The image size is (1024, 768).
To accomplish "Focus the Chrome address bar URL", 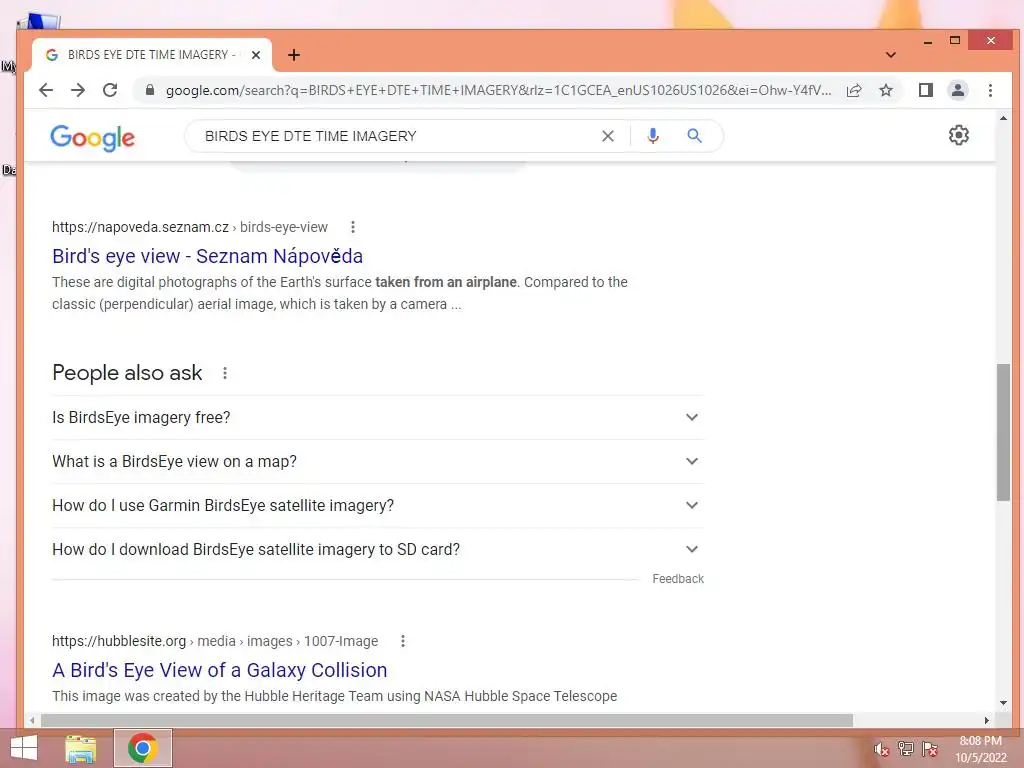I will (x=498, y=90).
